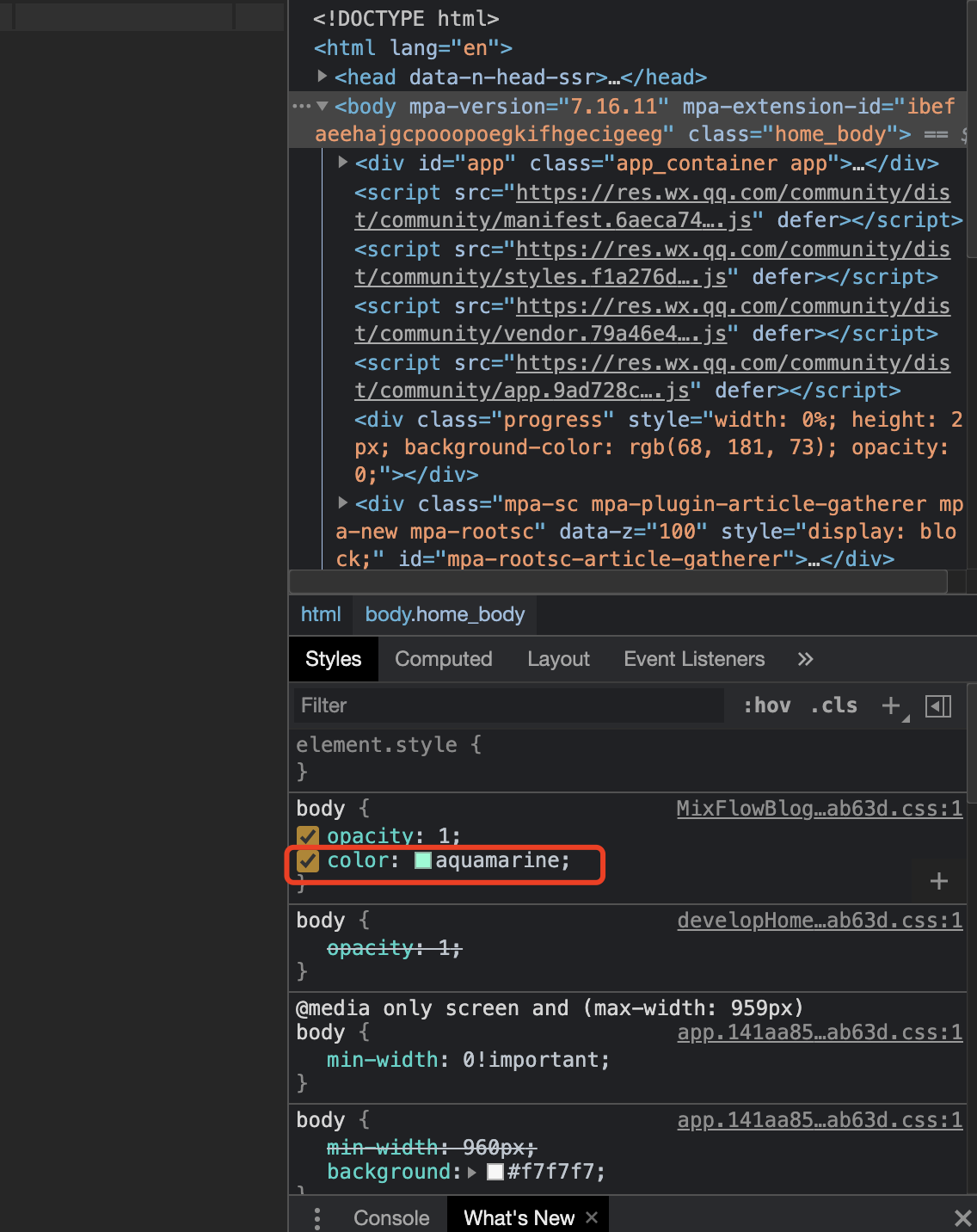Image resolution: width=977 pixels, height=1232 pixels.
Task: Expand the div id="app" node
Action: coord(343,163)
